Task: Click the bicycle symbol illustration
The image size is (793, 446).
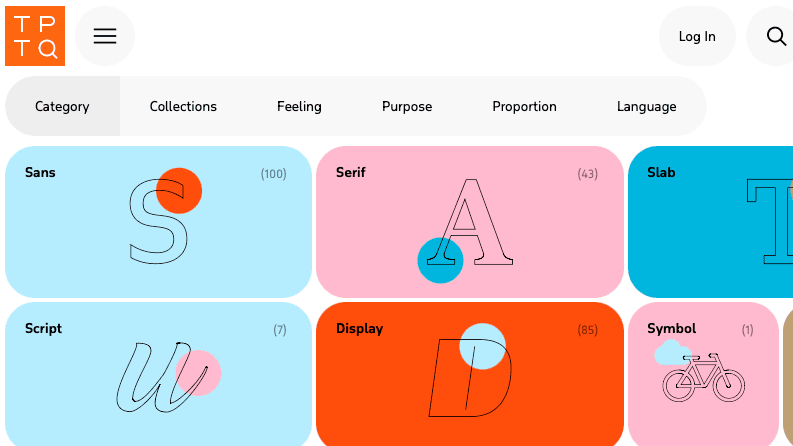Action: (x=703, y=378)
